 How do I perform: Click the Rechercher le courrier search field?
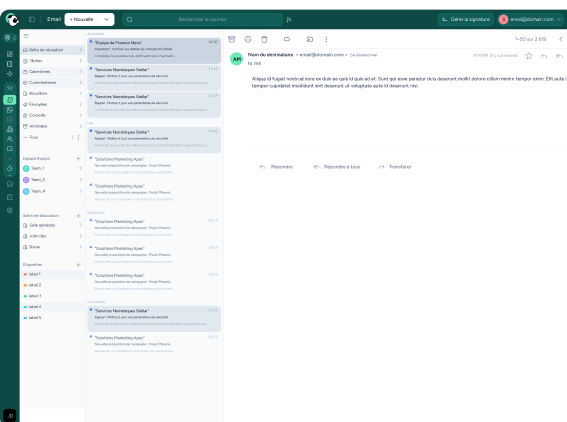(202, 20)
